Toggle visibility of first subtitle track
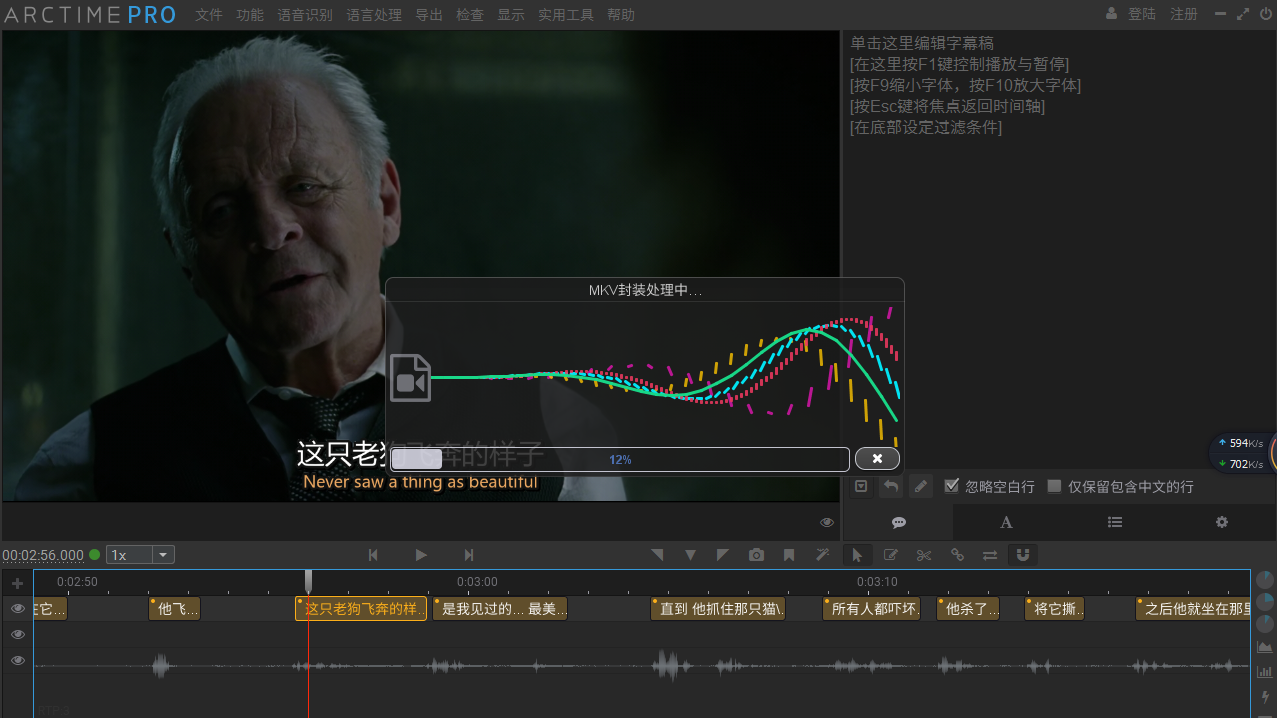 click(17, 608)
